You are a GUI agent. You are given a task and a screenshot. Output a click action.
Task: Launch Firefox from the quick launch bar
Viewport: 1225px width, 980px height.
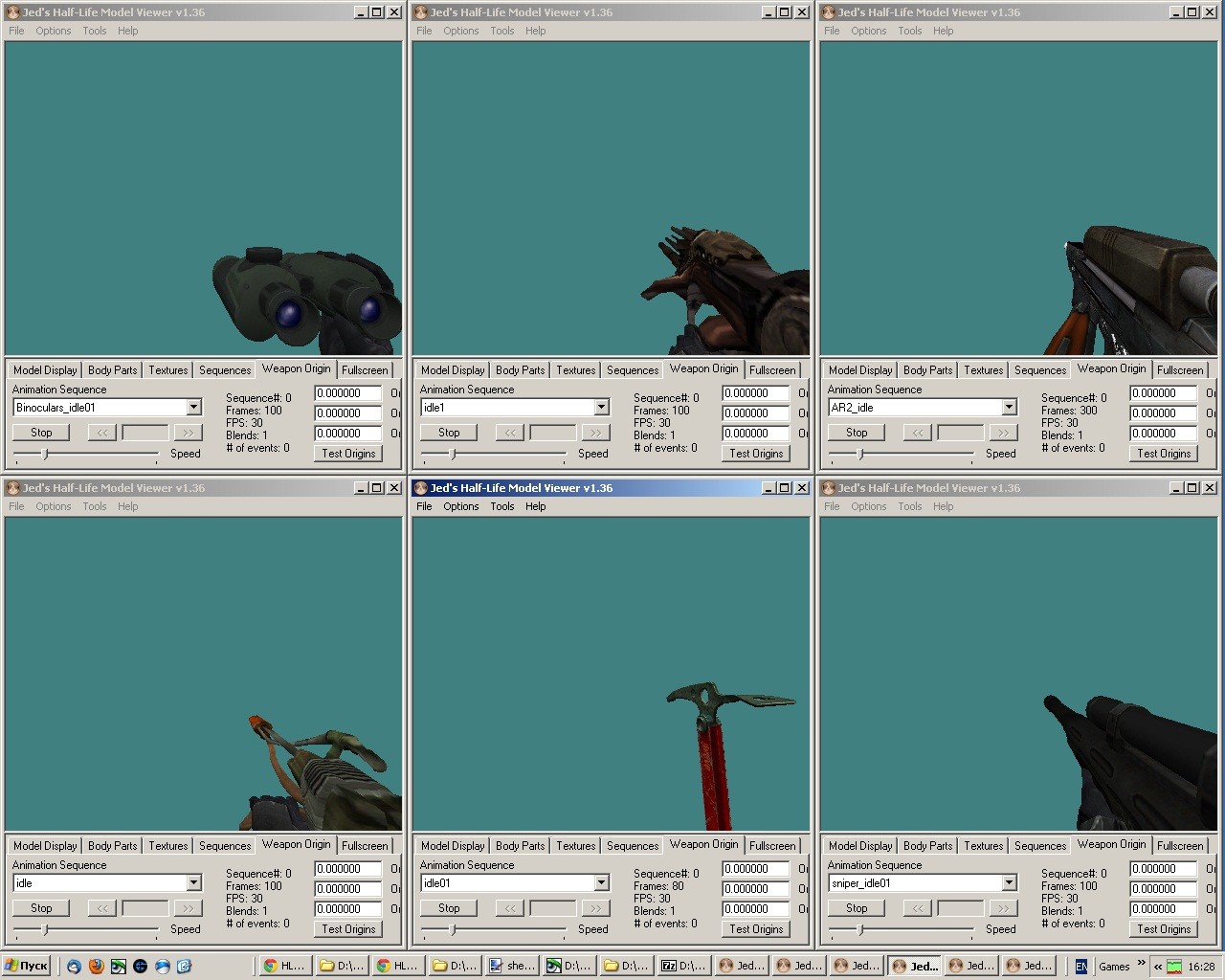click(x=96, y=966)
